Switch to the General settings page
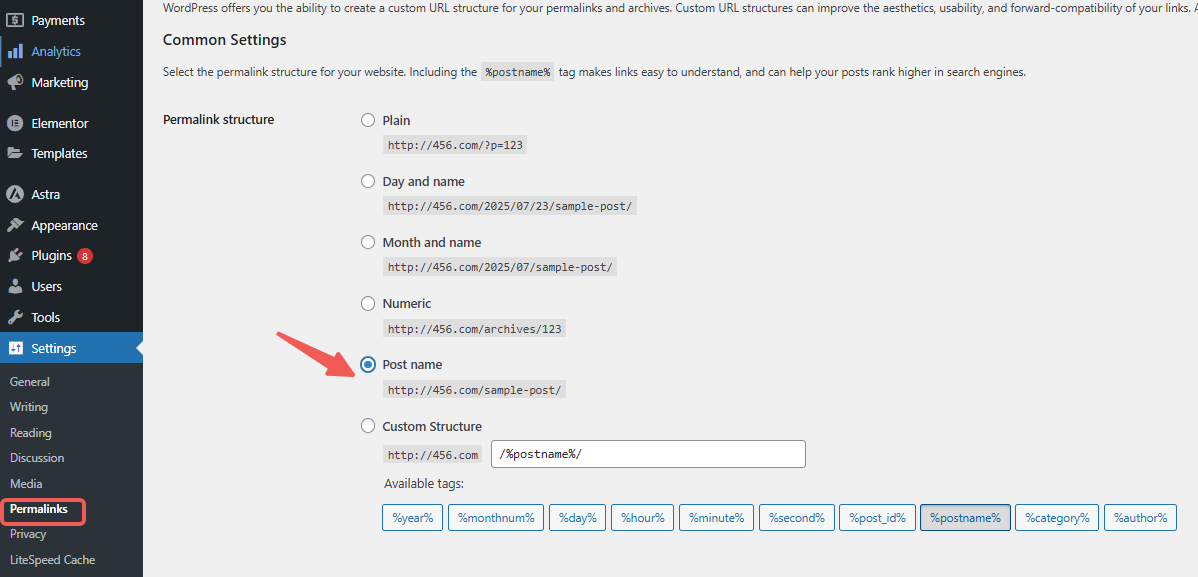The height and width of the screenshot is (577, 1198). tap(29, 381)
